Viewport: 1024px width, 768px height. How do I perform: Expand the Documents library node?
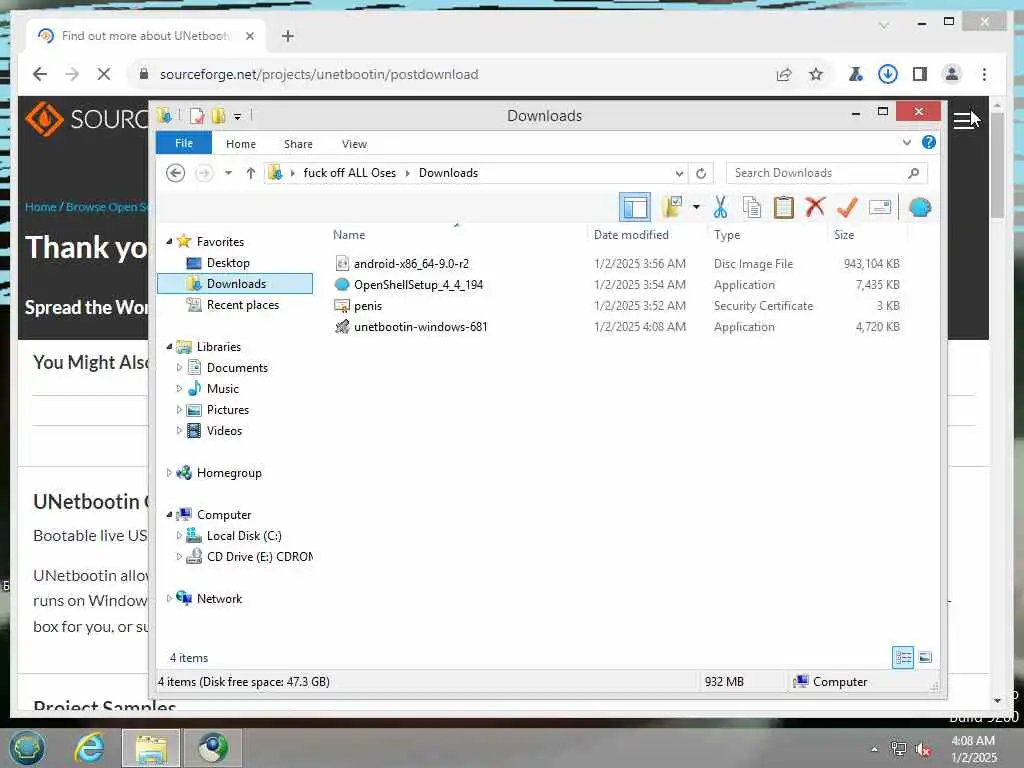click(179, 368)
